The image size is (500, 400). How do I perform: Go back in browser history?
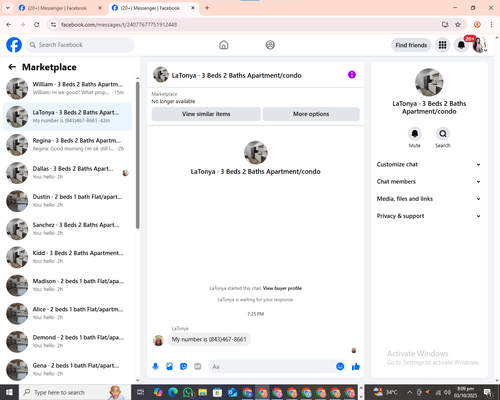[9, 24]
